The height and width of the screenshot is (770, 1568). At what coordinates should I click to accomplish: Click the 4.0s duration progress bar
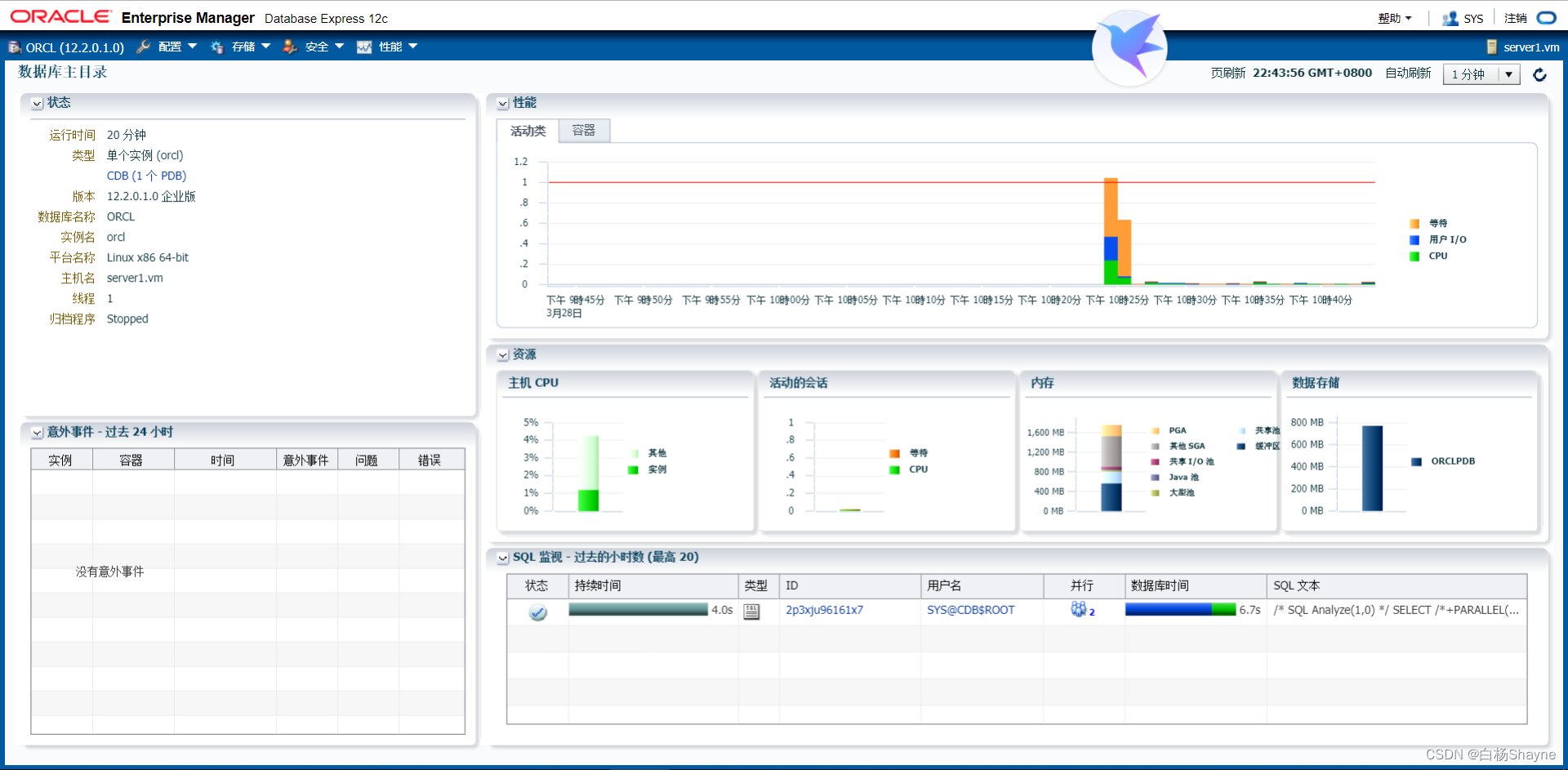(638, 609)
